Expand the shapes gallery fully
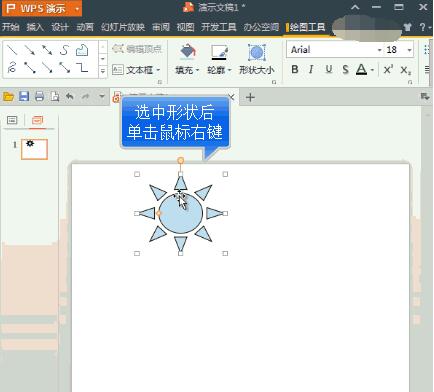Screen dimensions: 434x392 pos(103,71)
